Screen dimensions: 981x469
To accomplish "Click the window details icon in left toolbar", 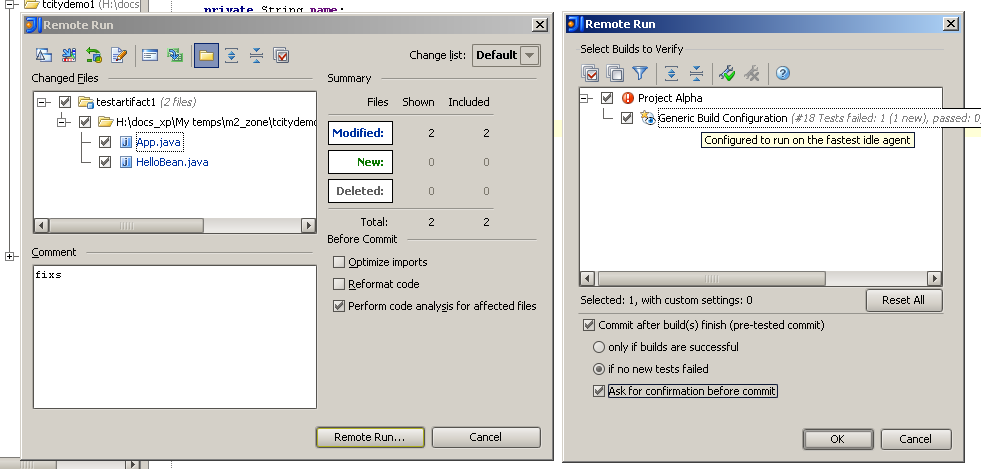I will click(150, 56).
